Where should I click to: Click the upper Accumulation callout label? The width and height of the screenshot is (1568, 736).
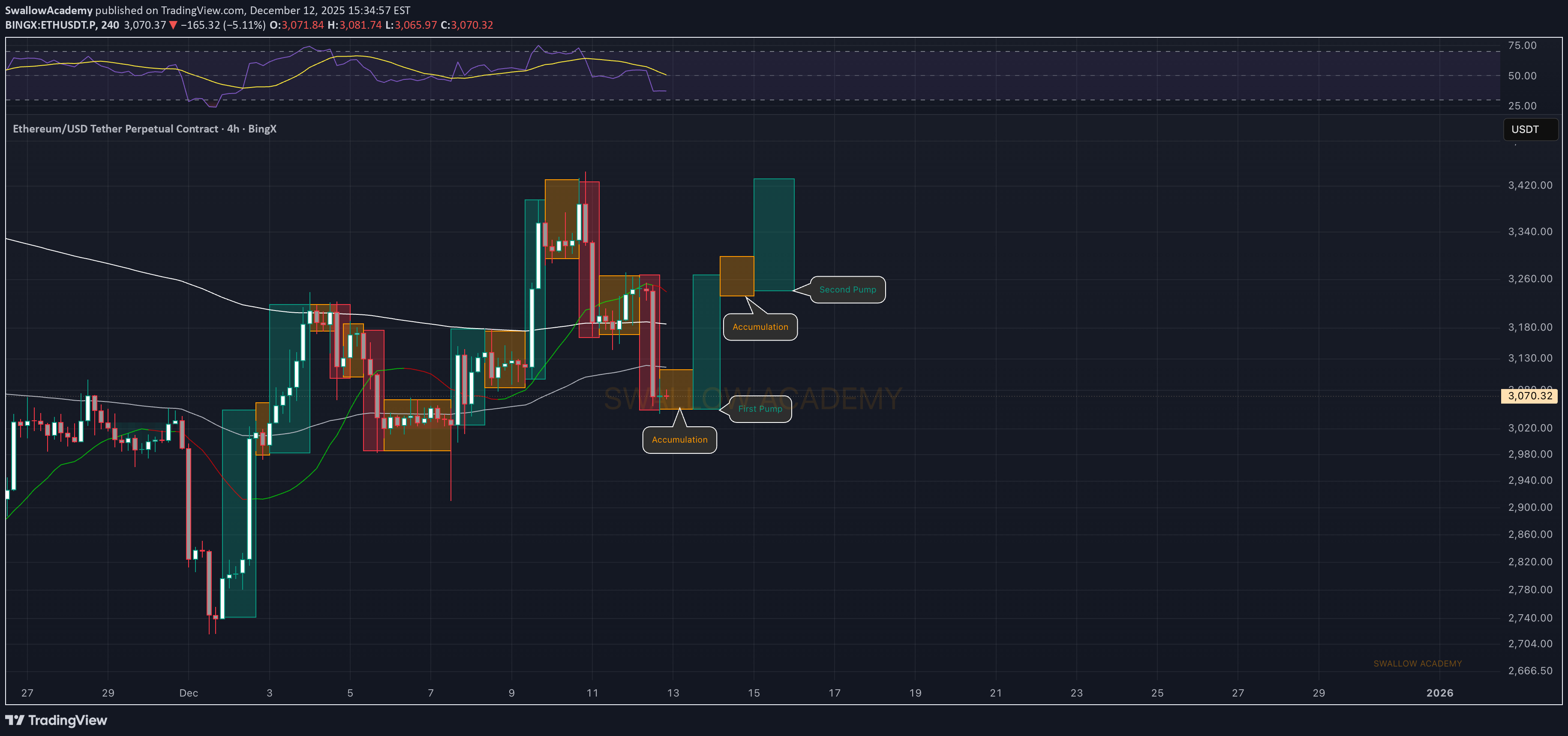(x=760, y=327)
